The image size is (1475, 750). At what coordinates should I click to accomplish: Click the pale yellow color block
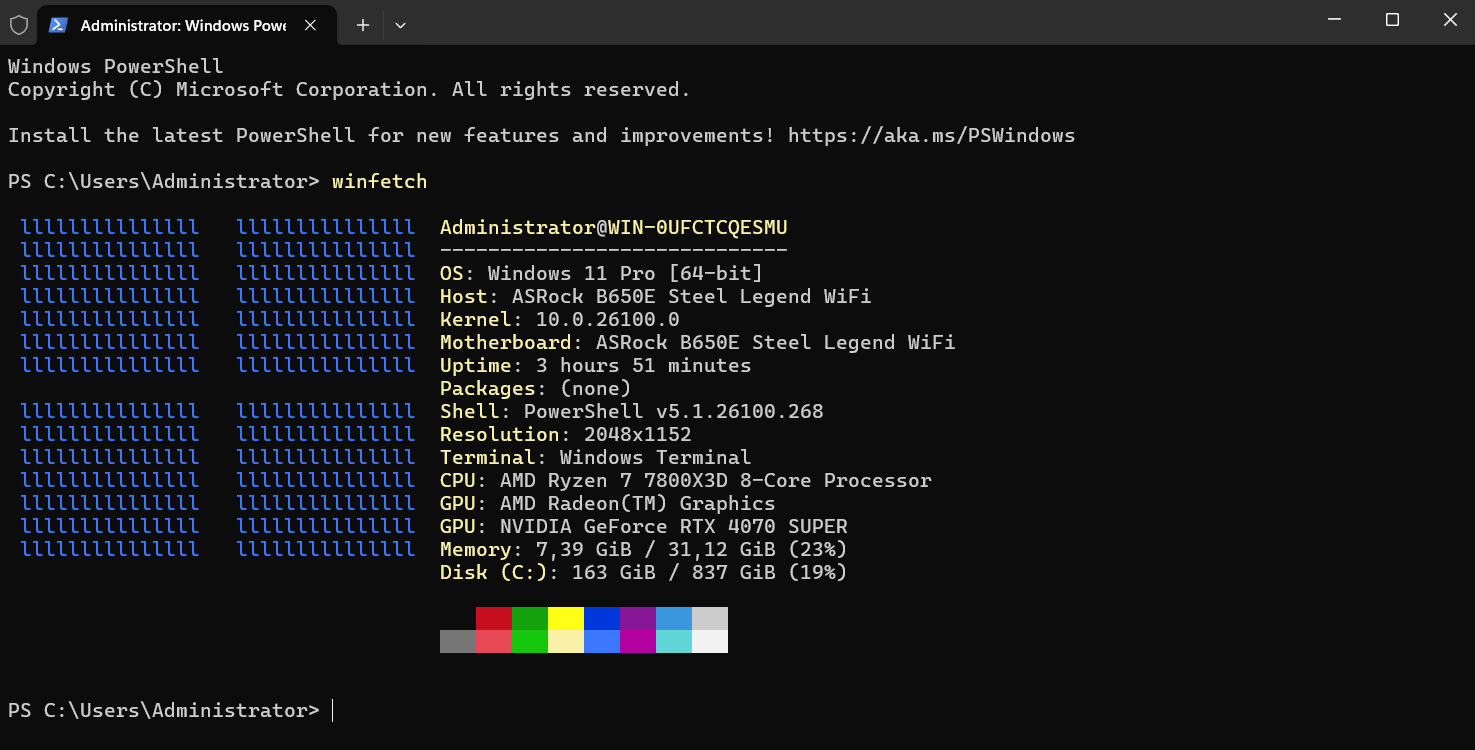pos(566,641)
